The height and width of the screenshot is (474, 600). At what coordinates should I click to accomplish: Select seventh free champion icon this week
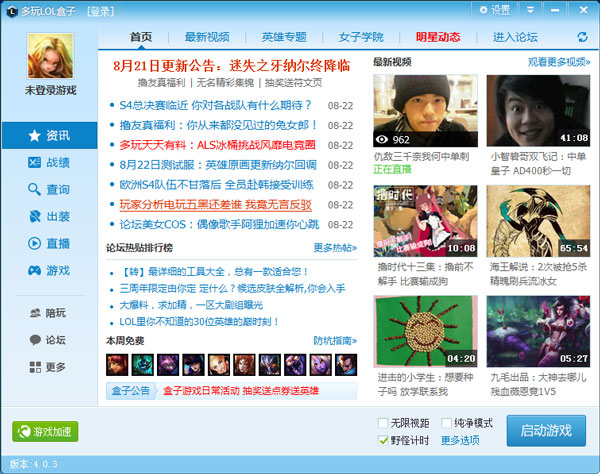[270, 365]
